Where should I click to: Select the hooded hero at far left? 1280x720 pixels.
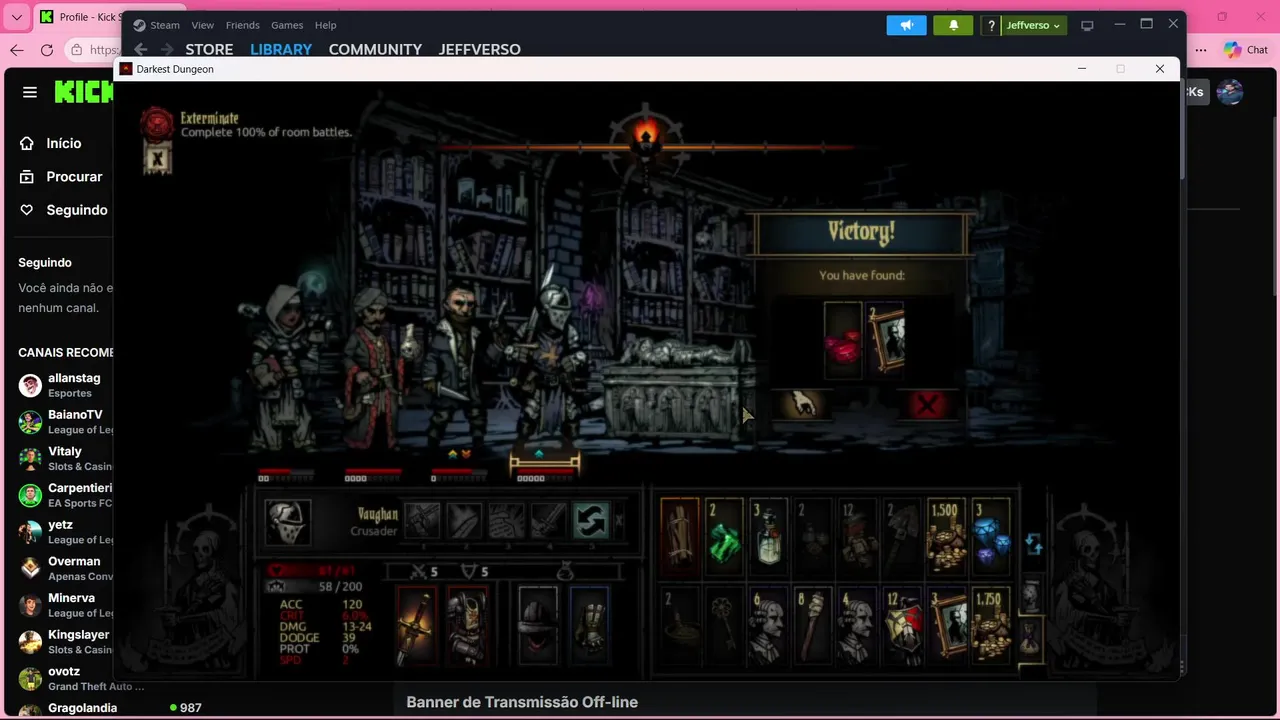point(285,365)
